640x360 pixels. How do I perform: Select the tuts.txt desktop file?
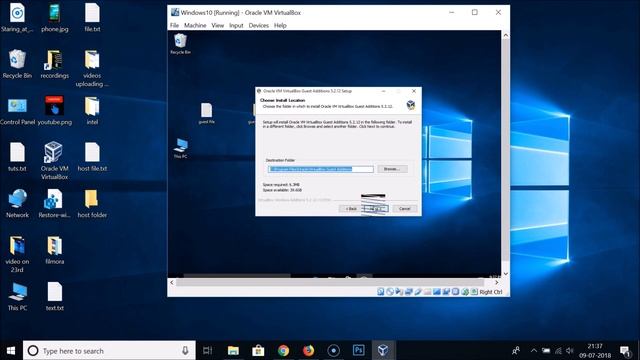tap(17, 157)
